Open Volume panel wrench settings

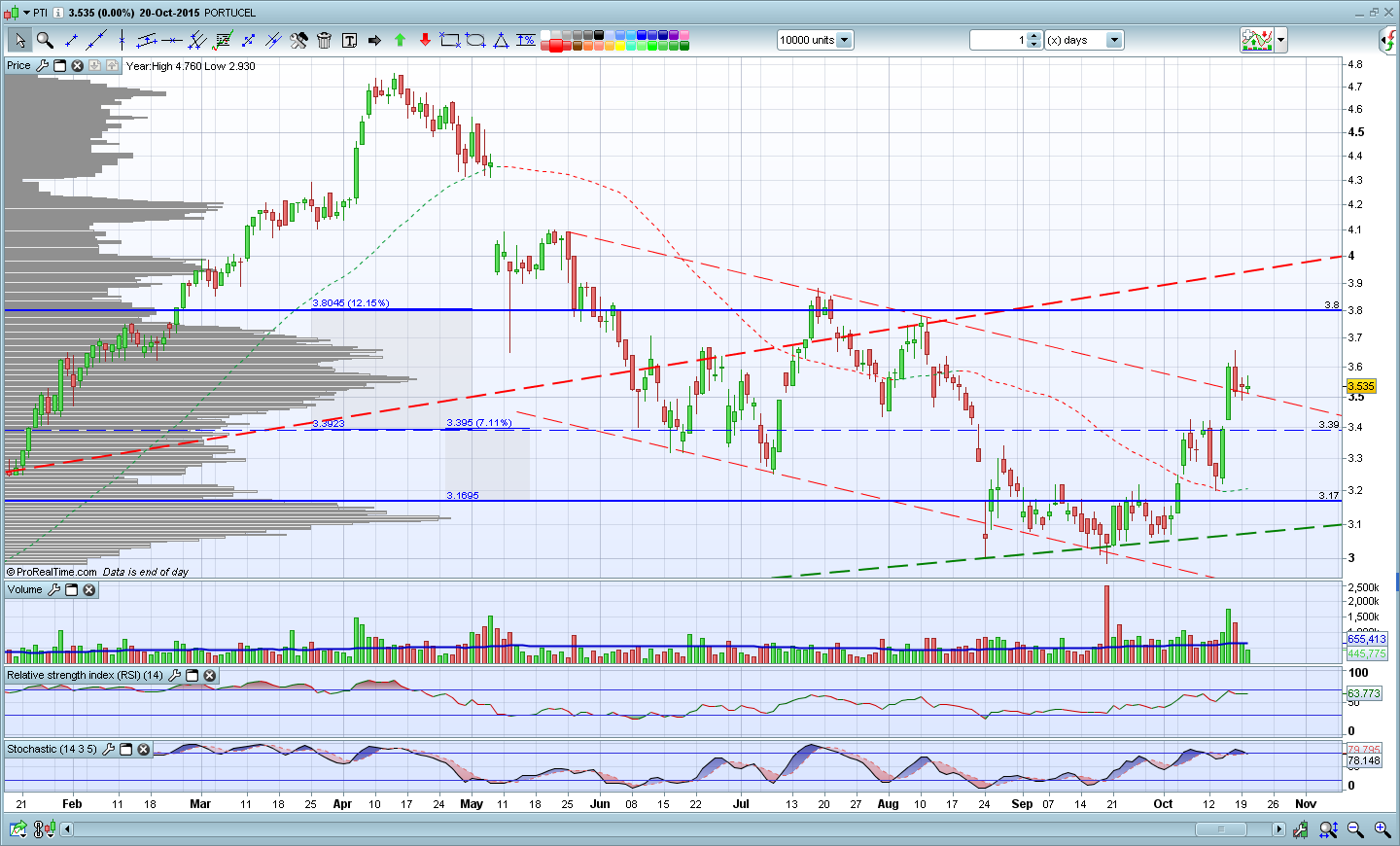click(x=53, y=589)
